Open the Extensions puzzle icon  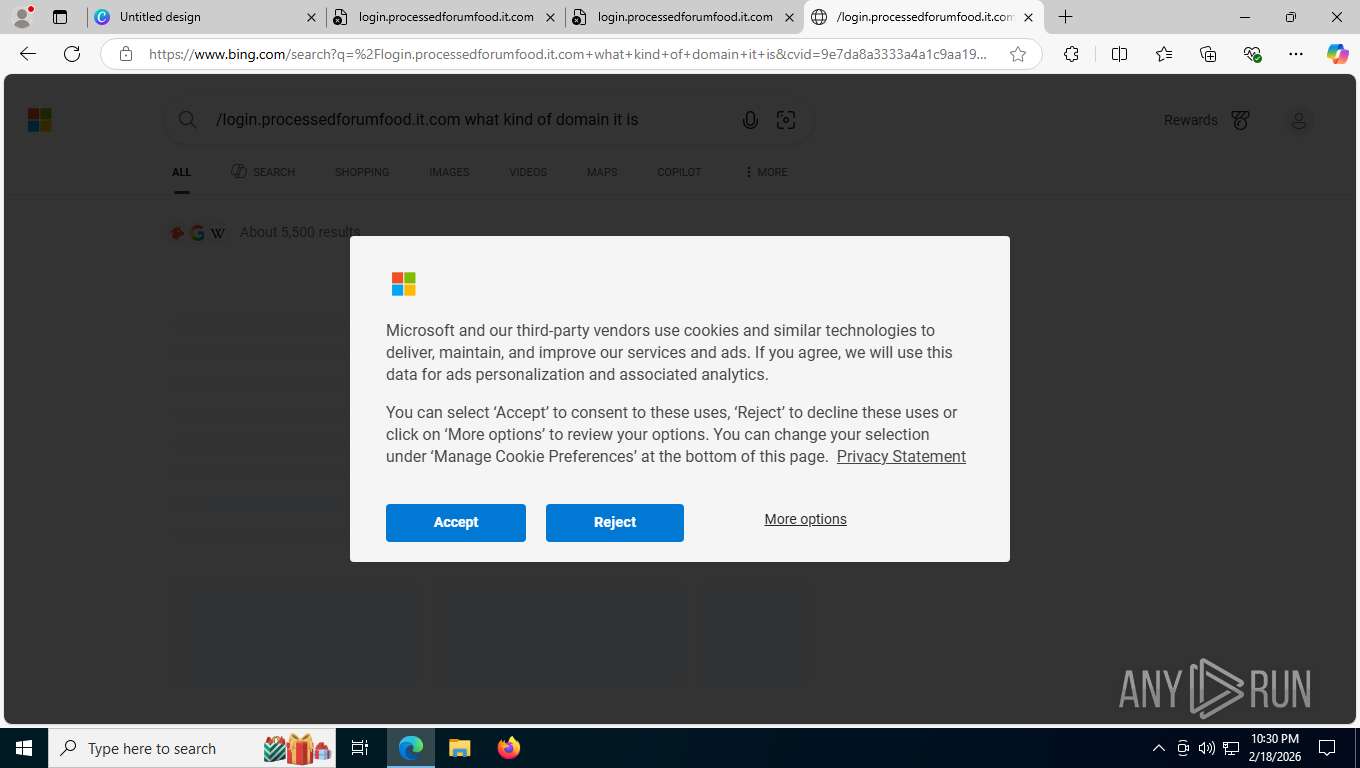point(1071,54)
